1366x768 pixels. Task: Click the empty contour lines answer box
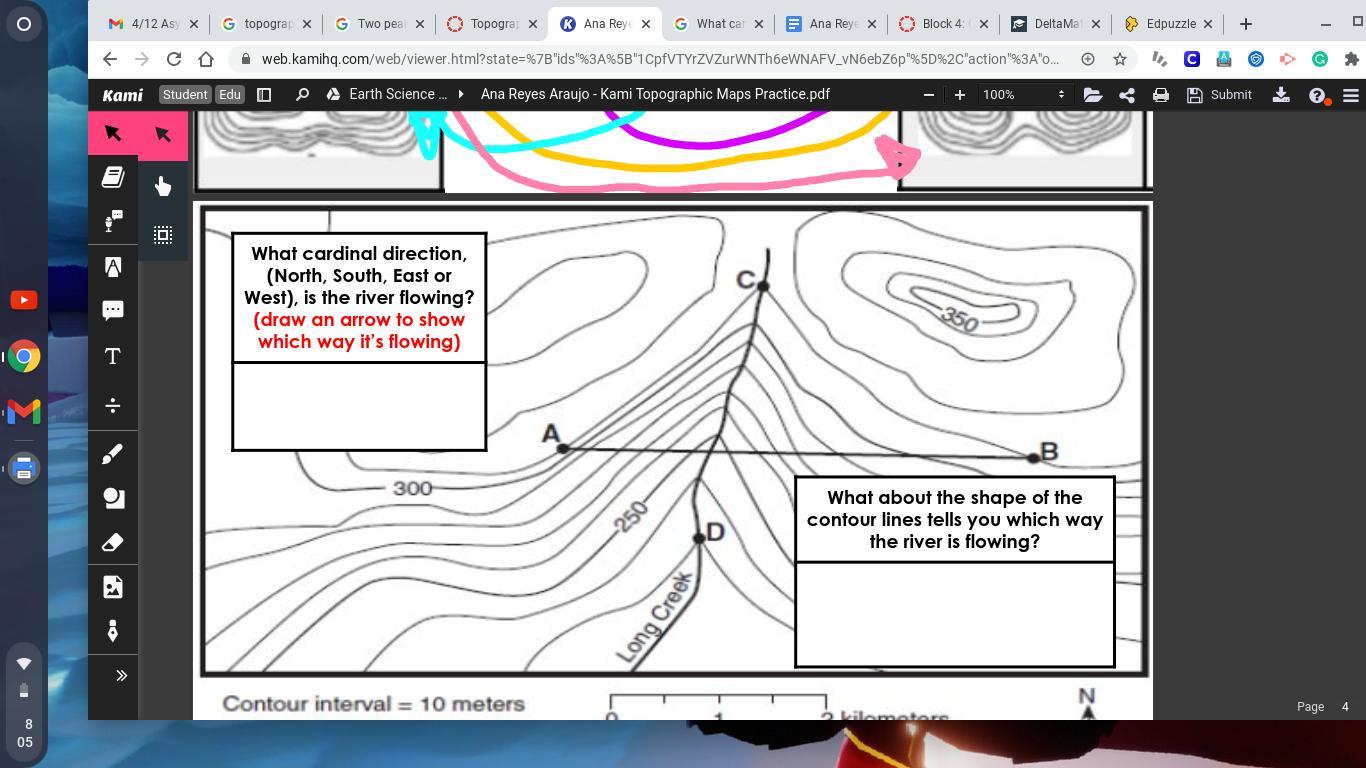tap(955, 614)
